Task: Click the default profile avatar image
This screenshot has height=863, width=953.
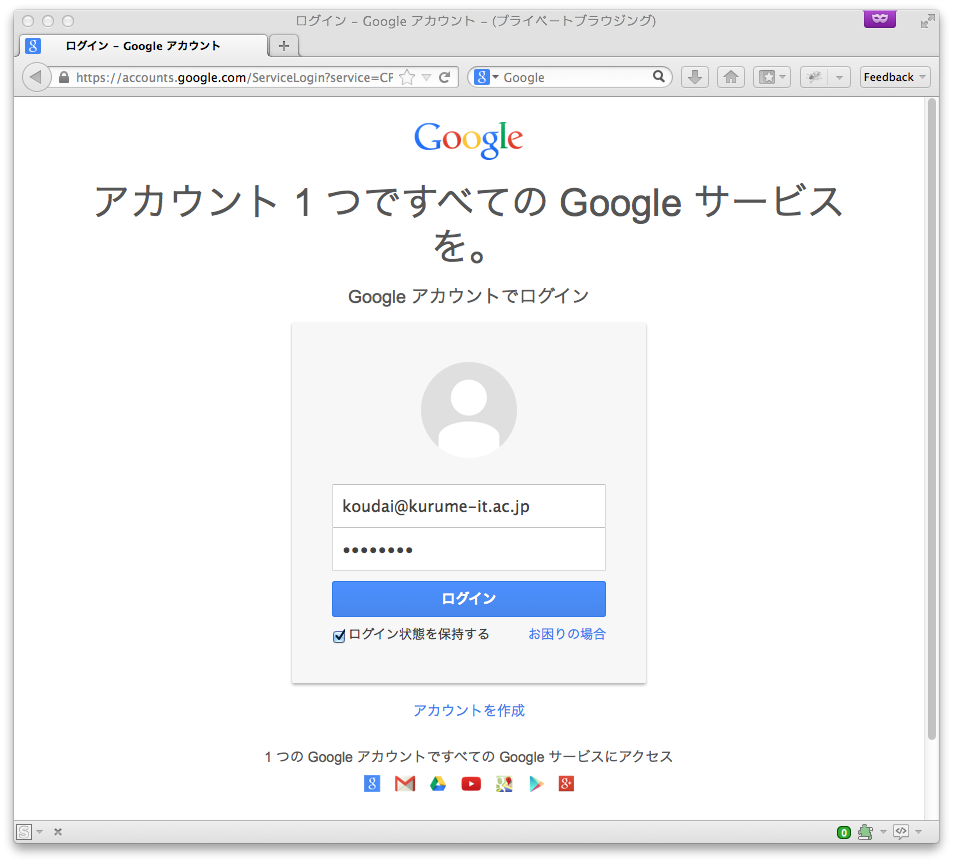Action: (469, 410)
